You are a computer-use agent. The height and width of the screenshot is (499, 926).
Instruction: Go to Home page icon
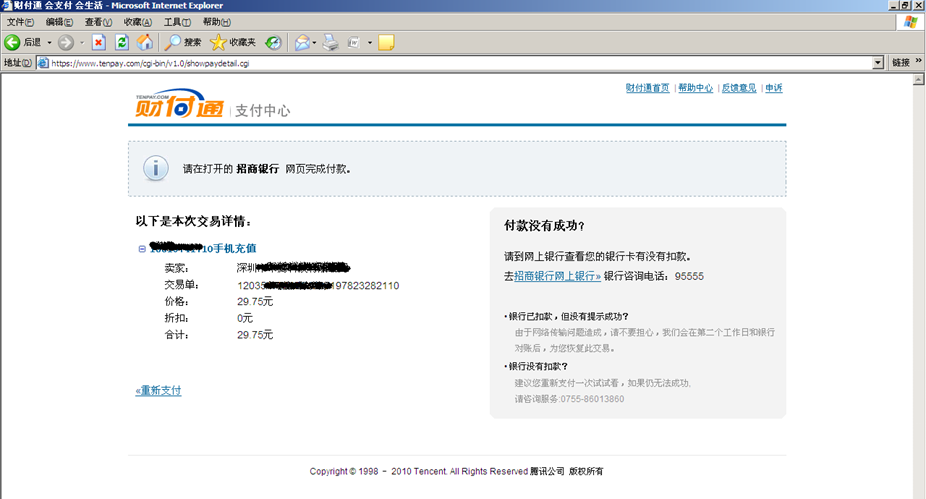point(145,42)
